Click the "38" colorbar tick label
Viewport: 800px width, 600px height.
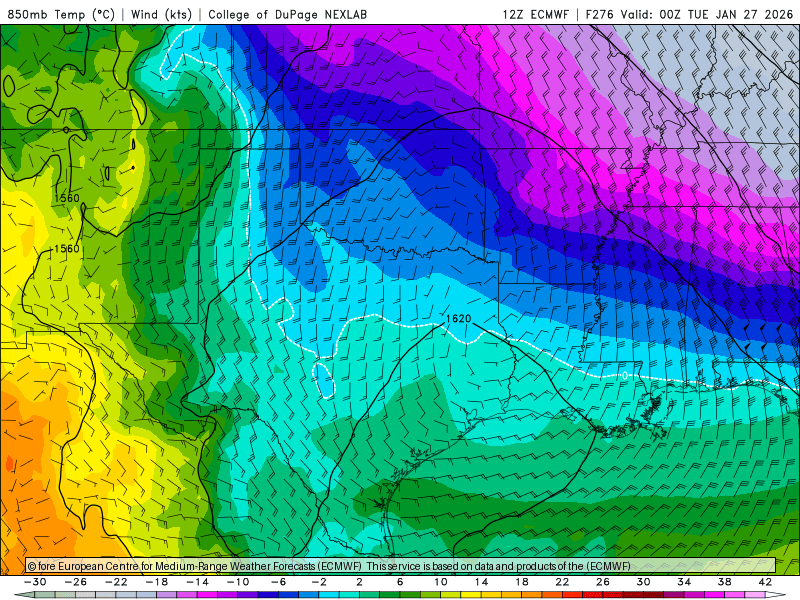(x=724, y=582)
